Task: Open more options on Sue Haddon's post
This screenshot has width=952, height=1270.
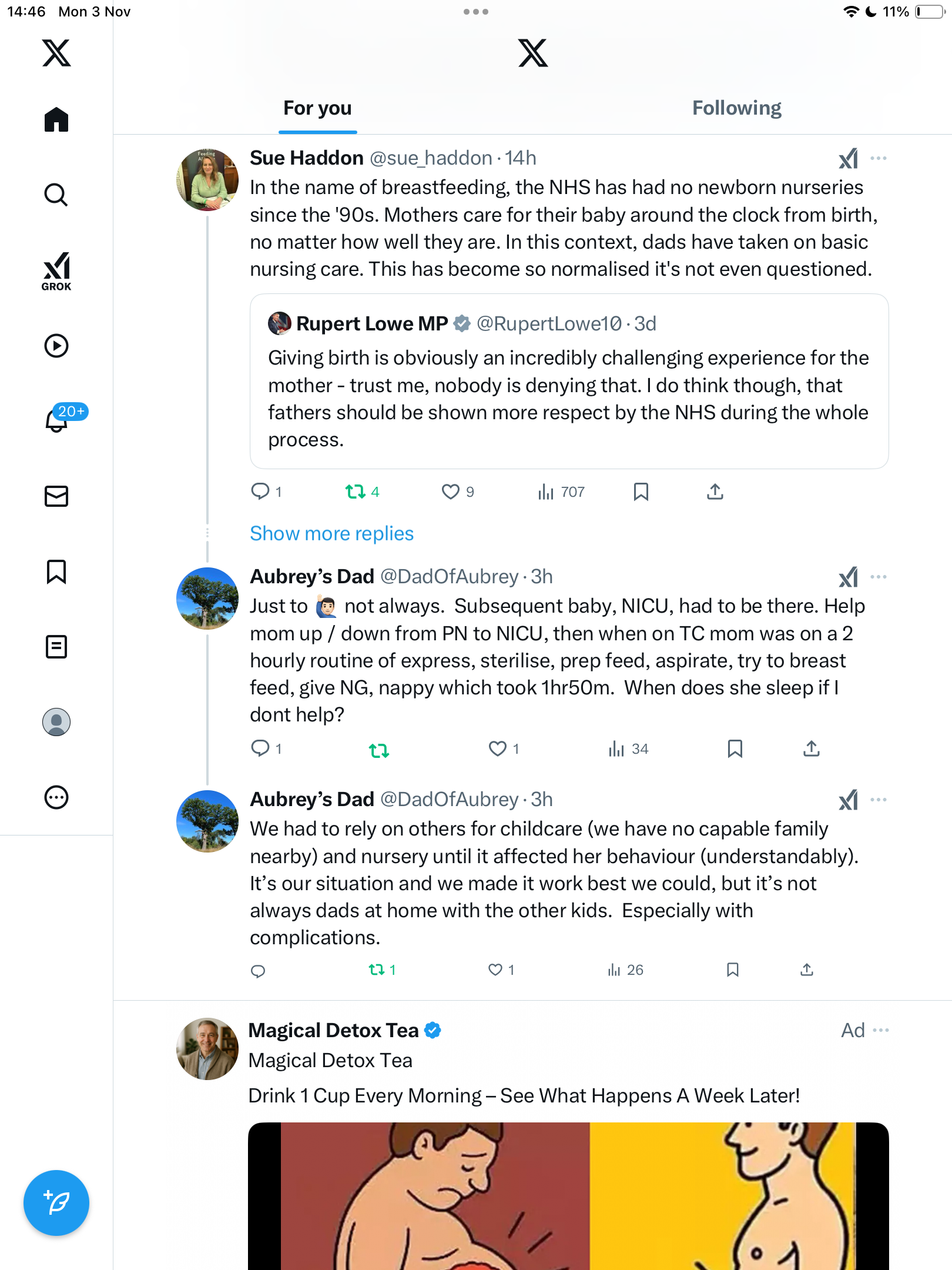Action: click(x=879, y=158)
